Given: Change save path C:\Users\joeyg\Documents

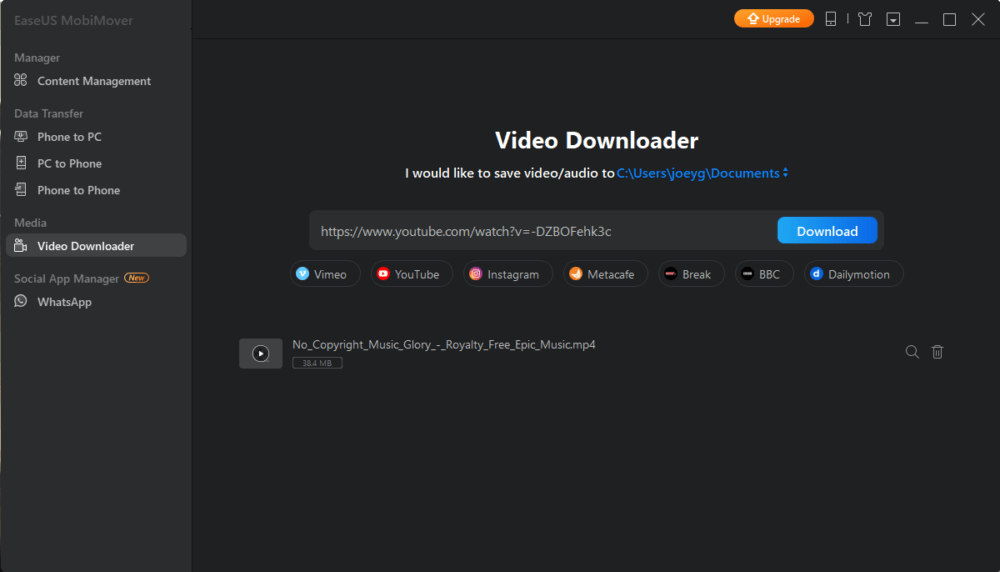Looking at the screenshot, I should click(698, 173).
